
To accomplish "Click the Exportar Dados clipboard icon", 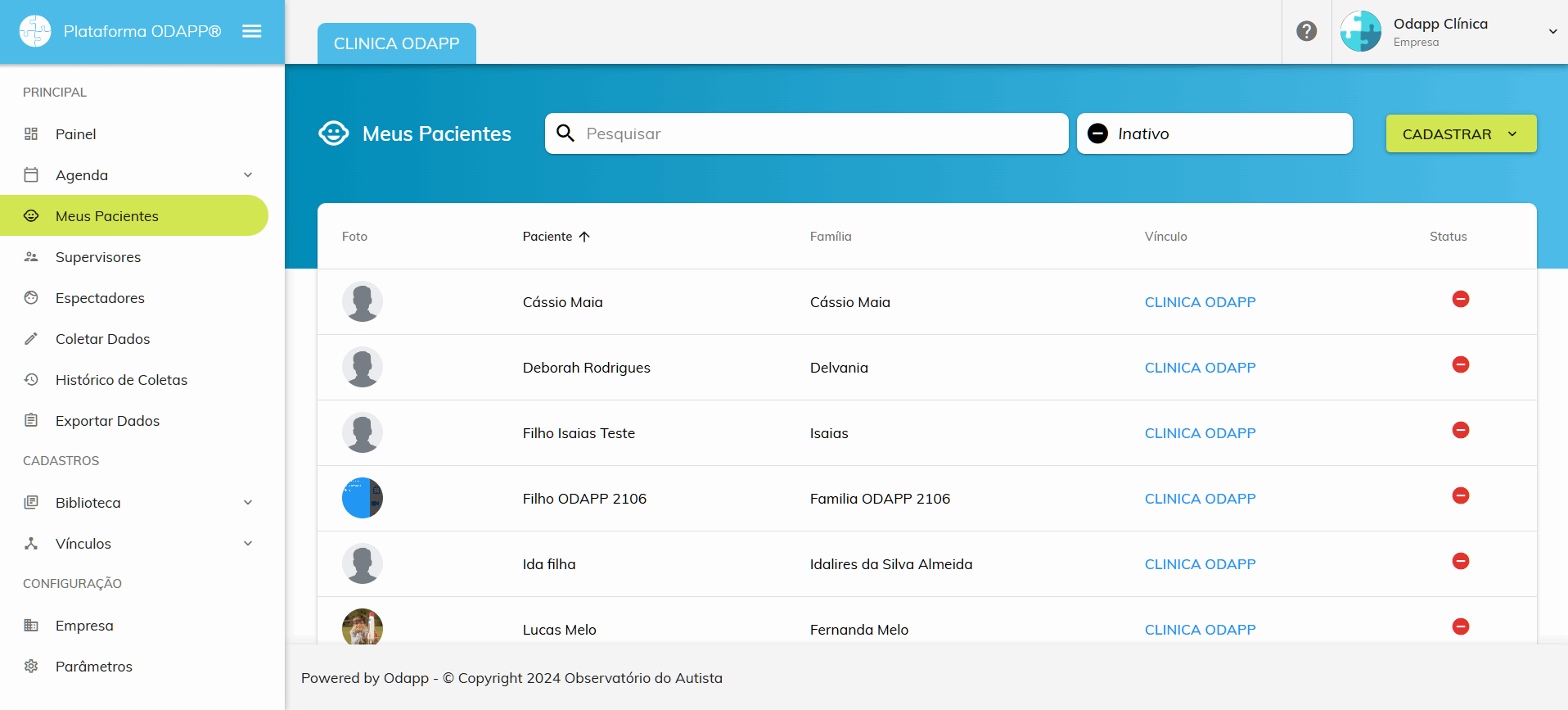I will (x=31, y=420).
